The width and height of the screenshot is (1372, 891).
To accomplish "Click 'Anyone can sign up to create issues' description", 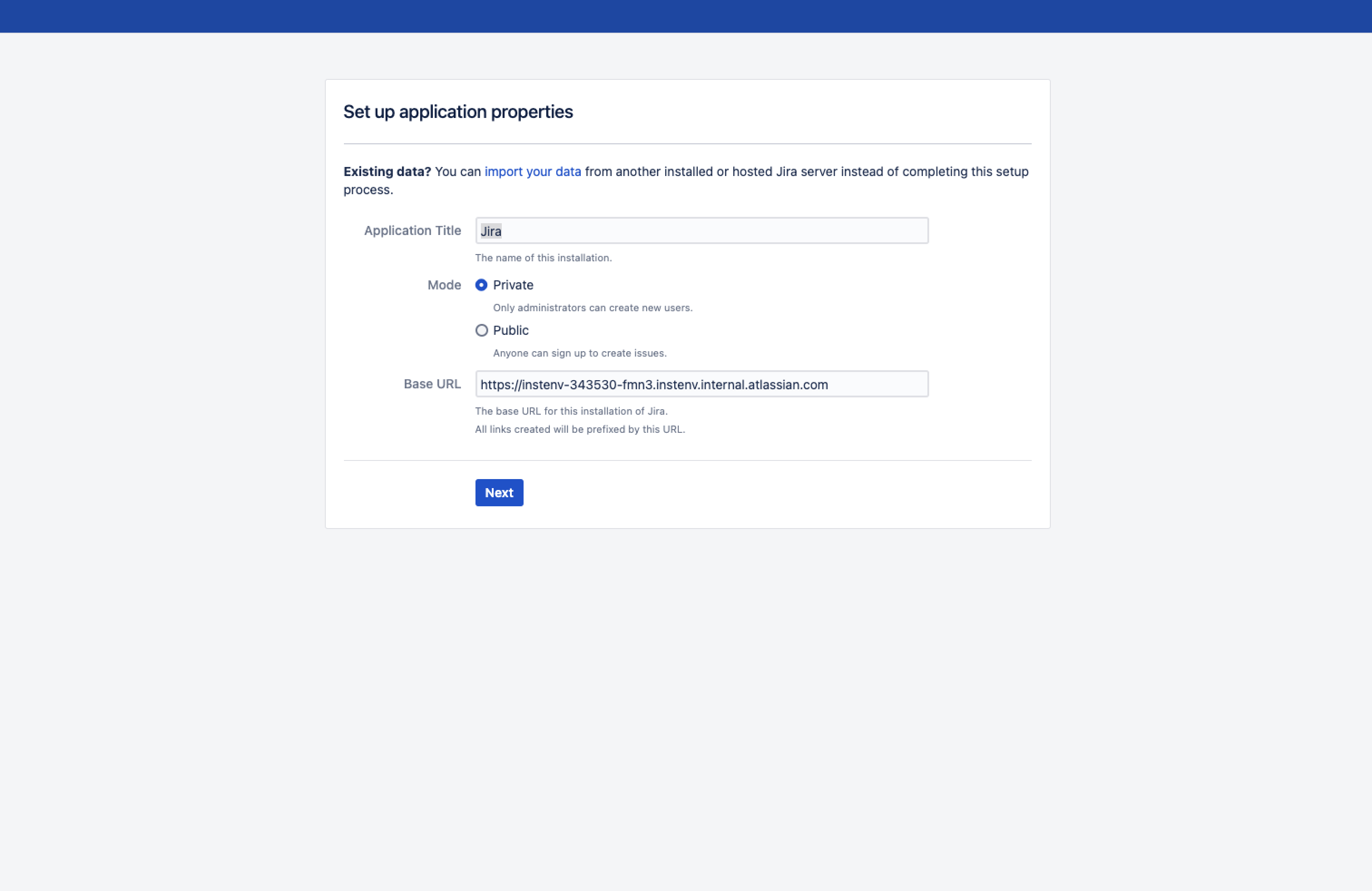I will (x=579, y=353).
